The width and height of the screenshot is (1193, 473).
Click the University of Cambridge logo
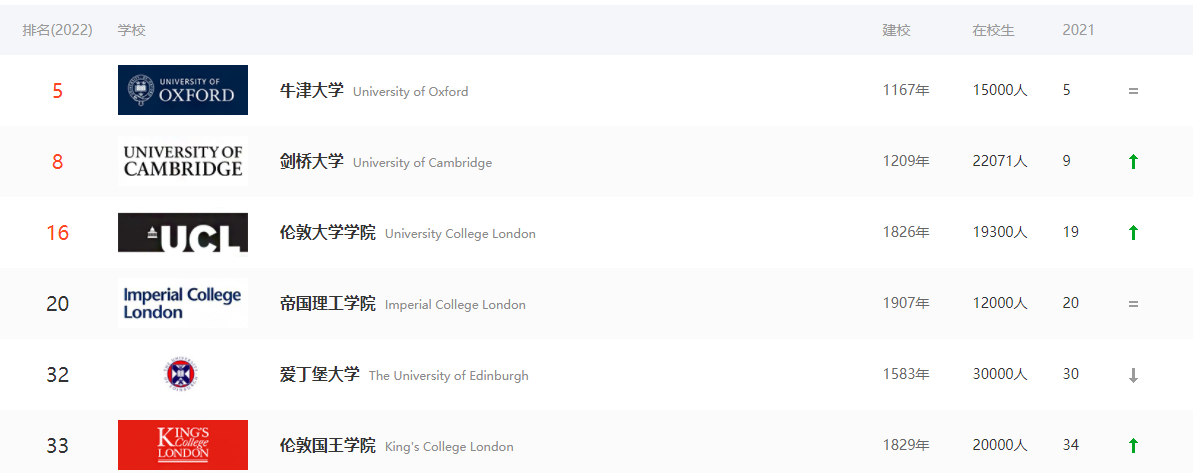182,161
